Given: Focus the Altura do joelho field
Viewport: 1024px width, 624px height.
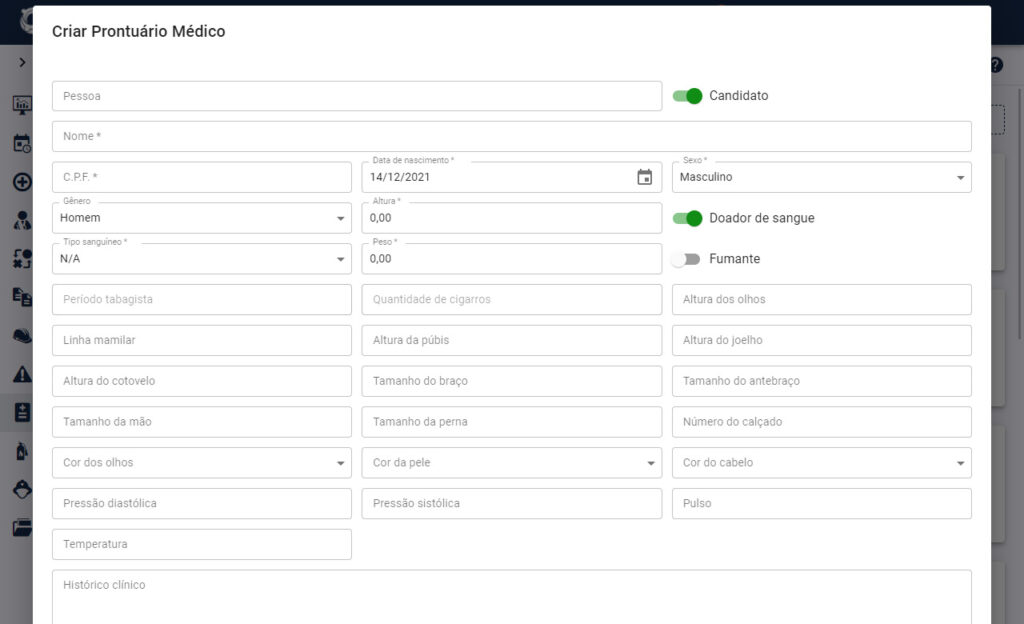Looking at the screenshot, I should (x=822, y=340).
